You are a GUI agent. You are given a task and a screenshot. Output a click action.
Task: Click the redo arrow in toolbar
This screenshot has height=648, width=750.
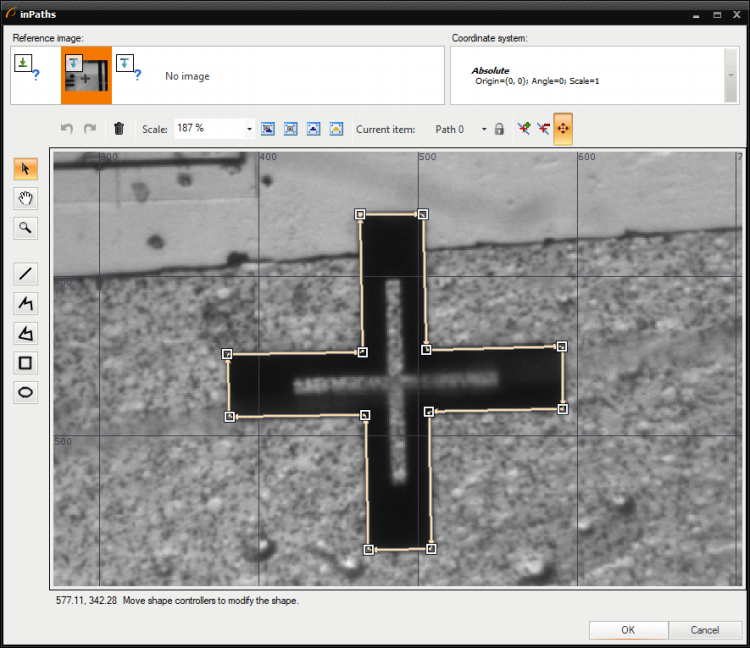tap(90, 129)
